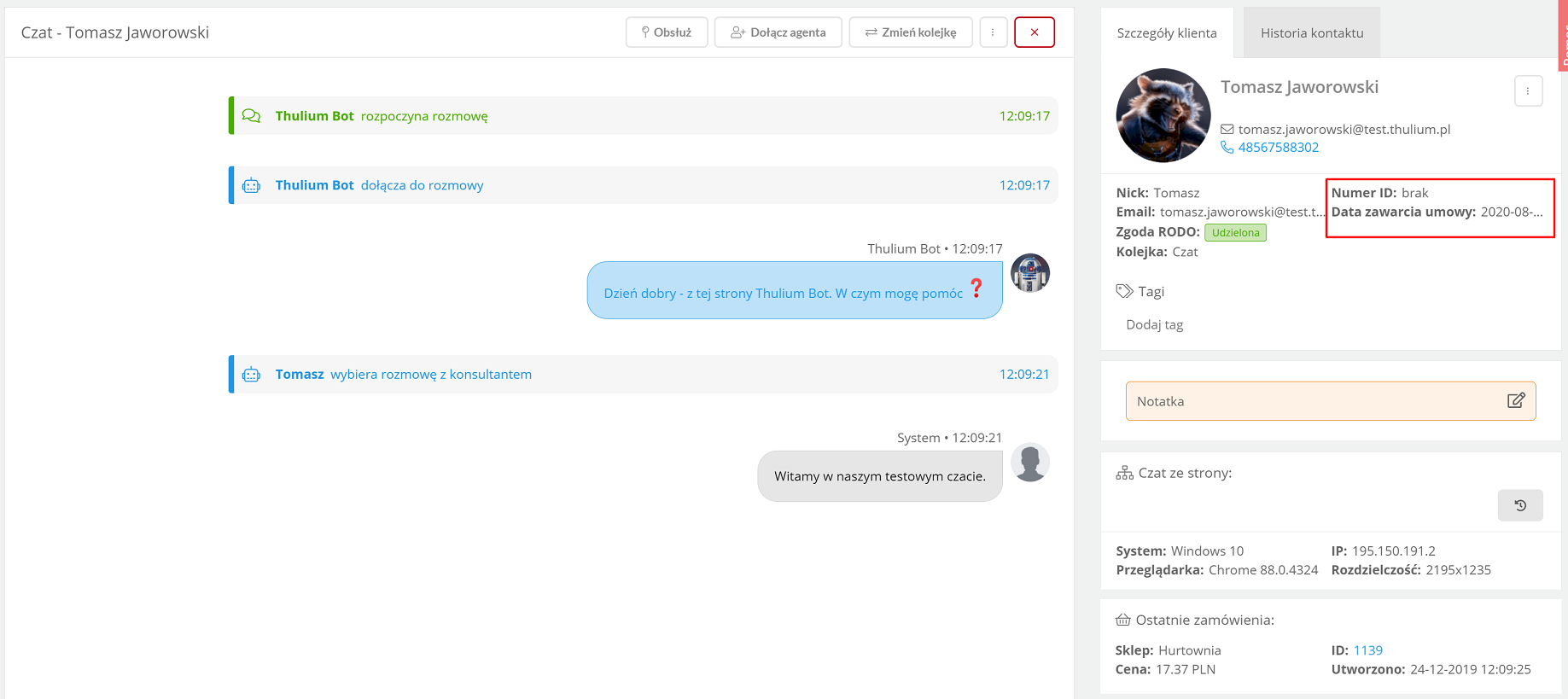Image resolution: width=1568 pixels, height=699 pixels.
Task: Click Dodaj tag input
Action: point(1154,324)
